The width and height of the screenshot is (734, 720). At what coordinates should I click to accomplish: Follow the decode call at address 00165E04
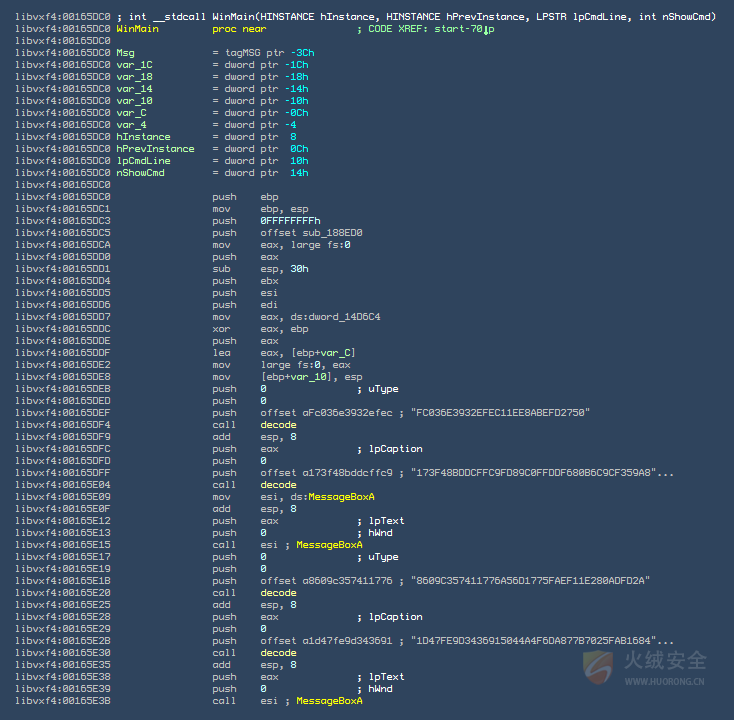pyautogui.click(x=278, y=485)
